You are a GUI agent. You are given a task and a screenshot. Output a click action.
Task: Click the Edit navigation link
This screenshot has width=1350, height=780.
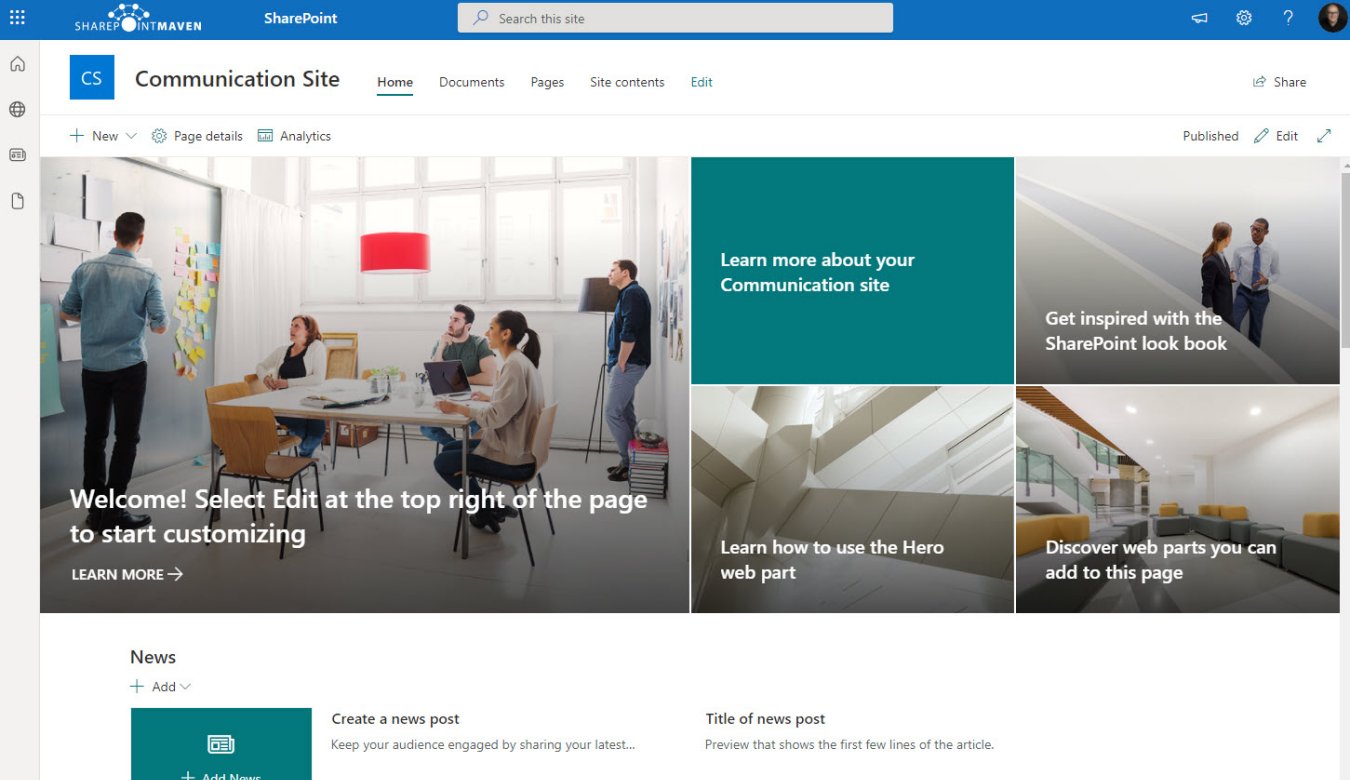coord(701,82)
